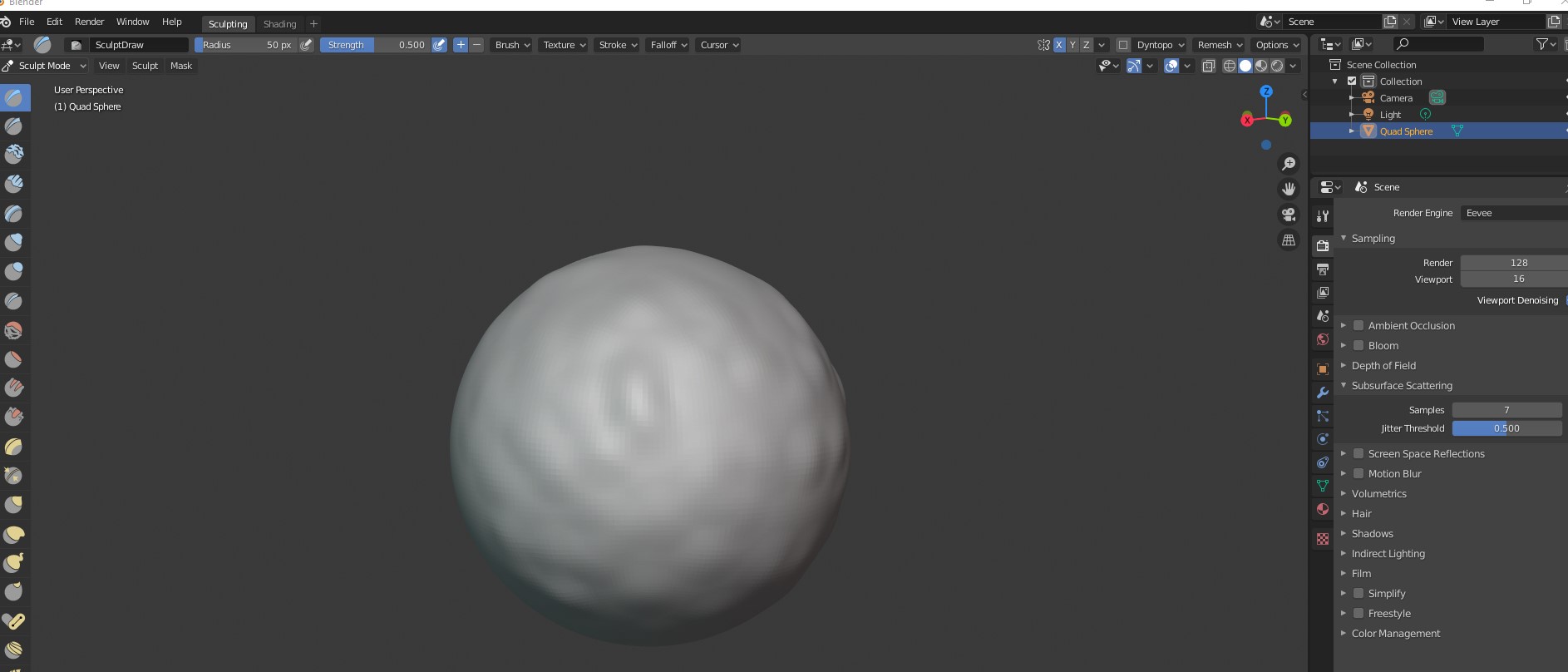Open the Render menu

pyautogui.click(x=89, y=22)
